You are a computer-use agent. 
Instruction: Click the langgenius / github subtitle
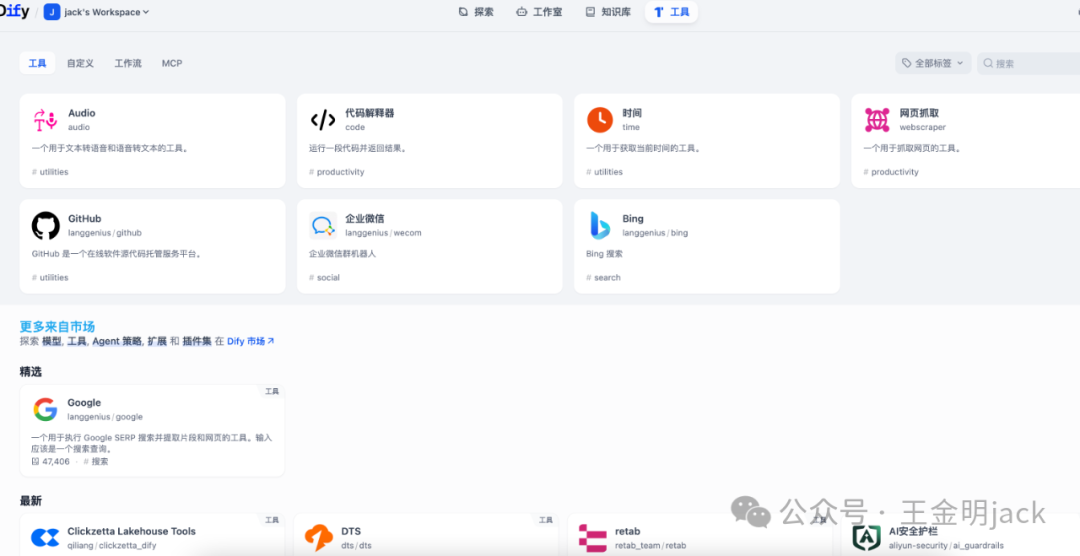tap(105, 233)
